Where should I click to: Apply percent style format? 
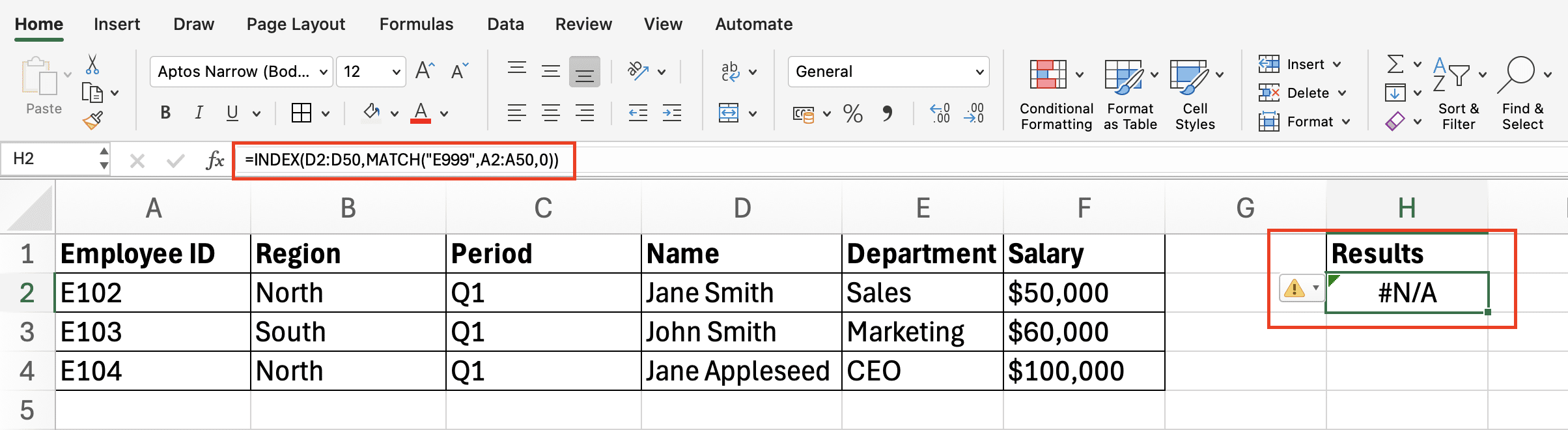coord(852,113)
